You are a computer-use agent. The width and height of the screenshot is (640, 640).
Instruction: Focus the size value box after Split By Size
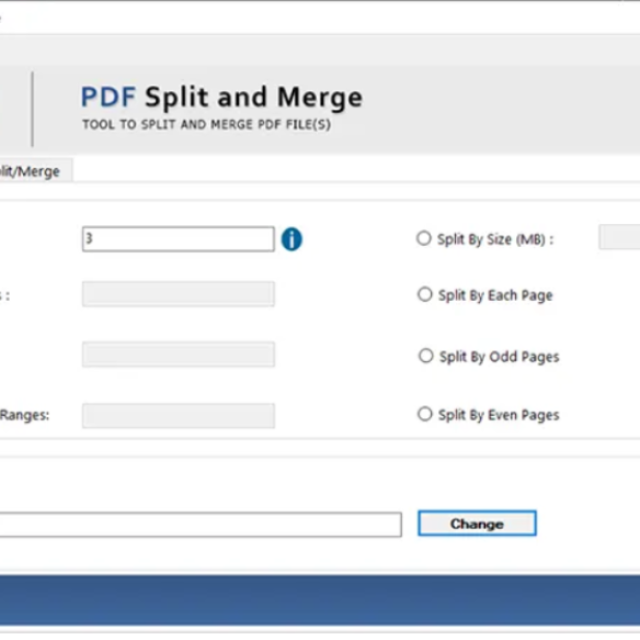coord(620,237)
